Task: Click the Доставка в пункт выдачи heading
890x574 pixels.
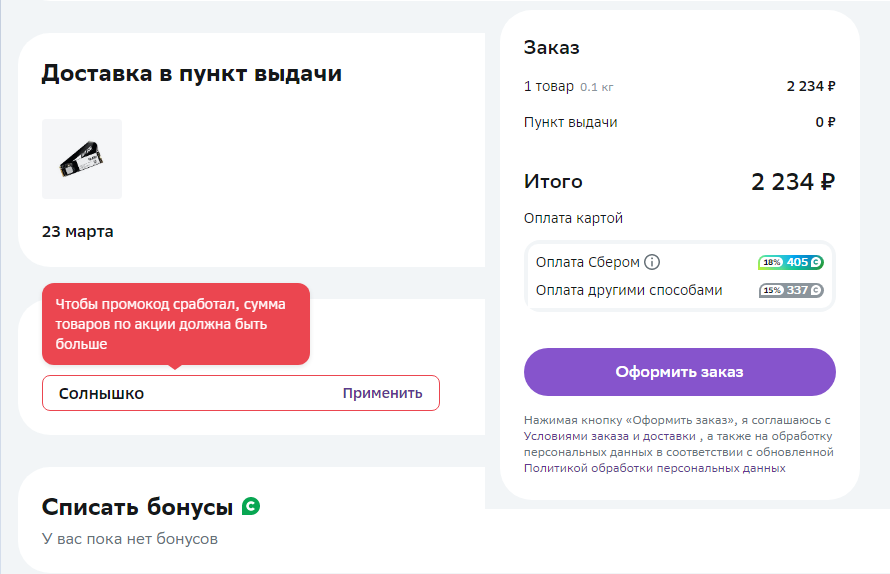Action: (192, 73)
